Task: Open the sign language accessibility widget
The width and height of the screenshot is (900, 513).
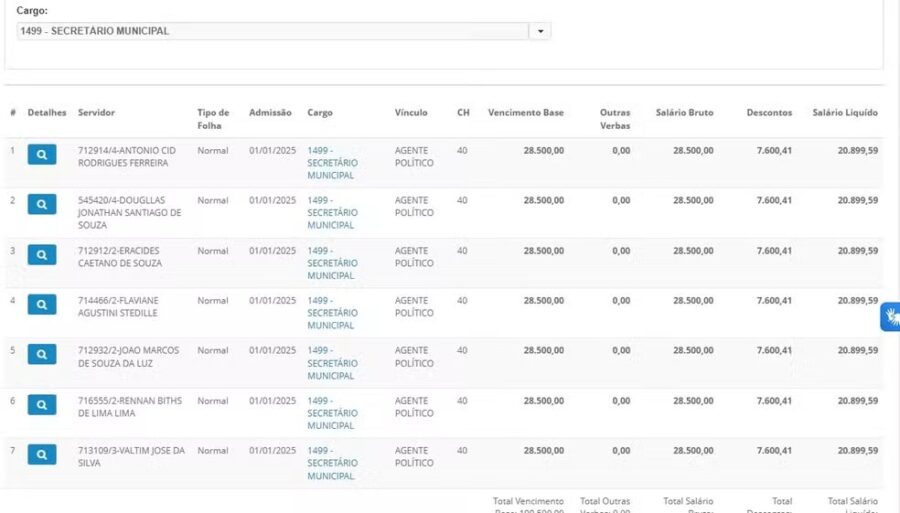Action: [x=890, y=317]
